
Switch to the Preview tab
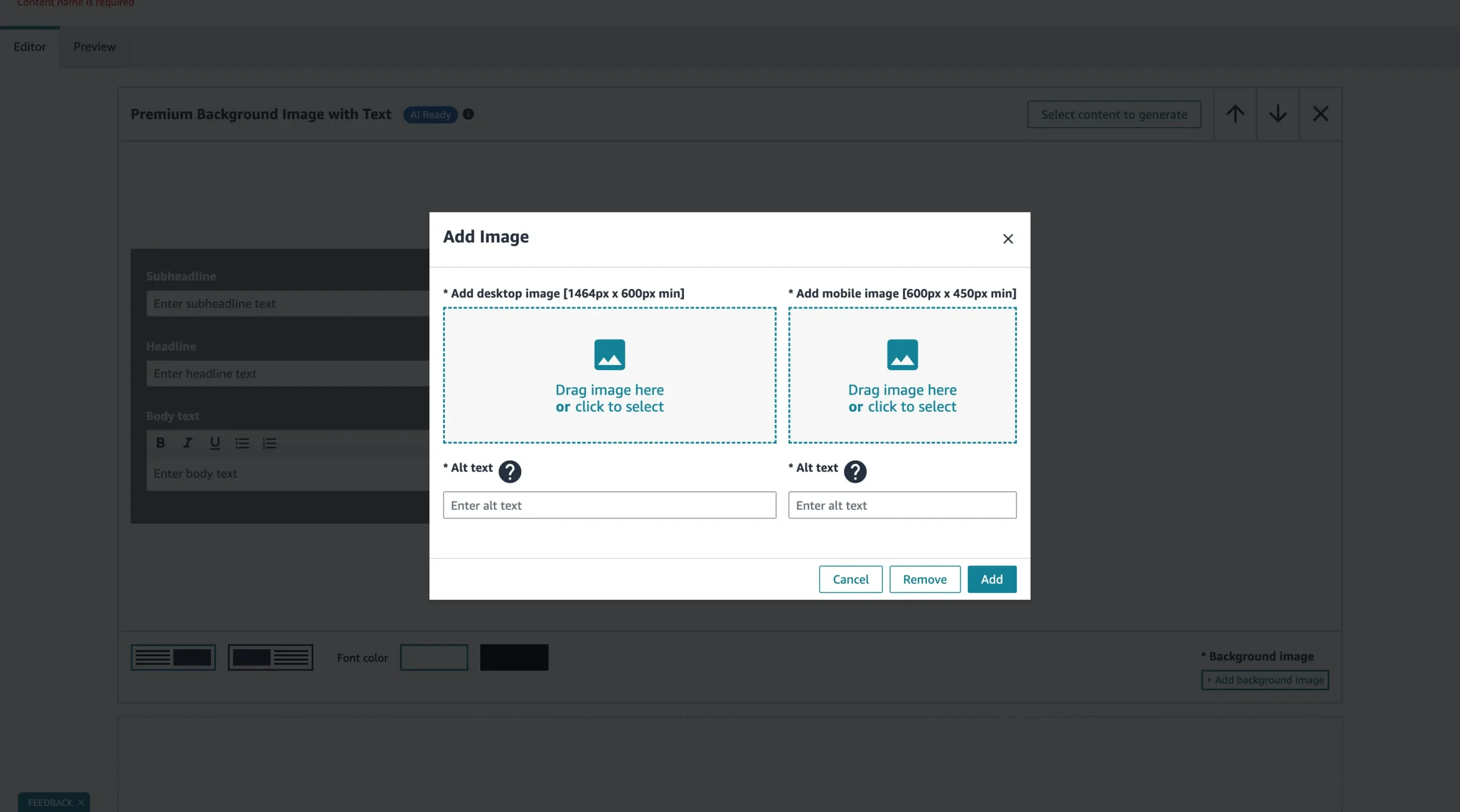coord(94,47)
